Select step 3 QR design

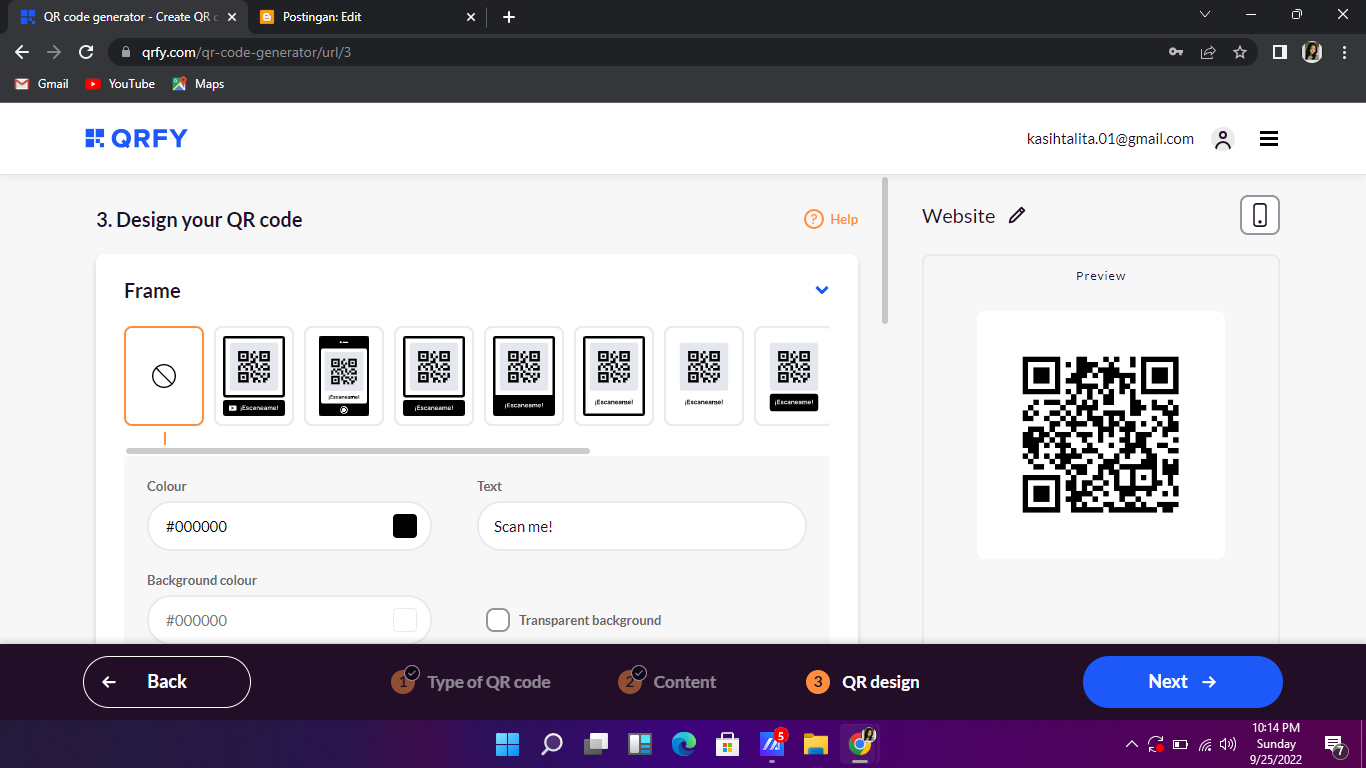[x=862, y=682]
